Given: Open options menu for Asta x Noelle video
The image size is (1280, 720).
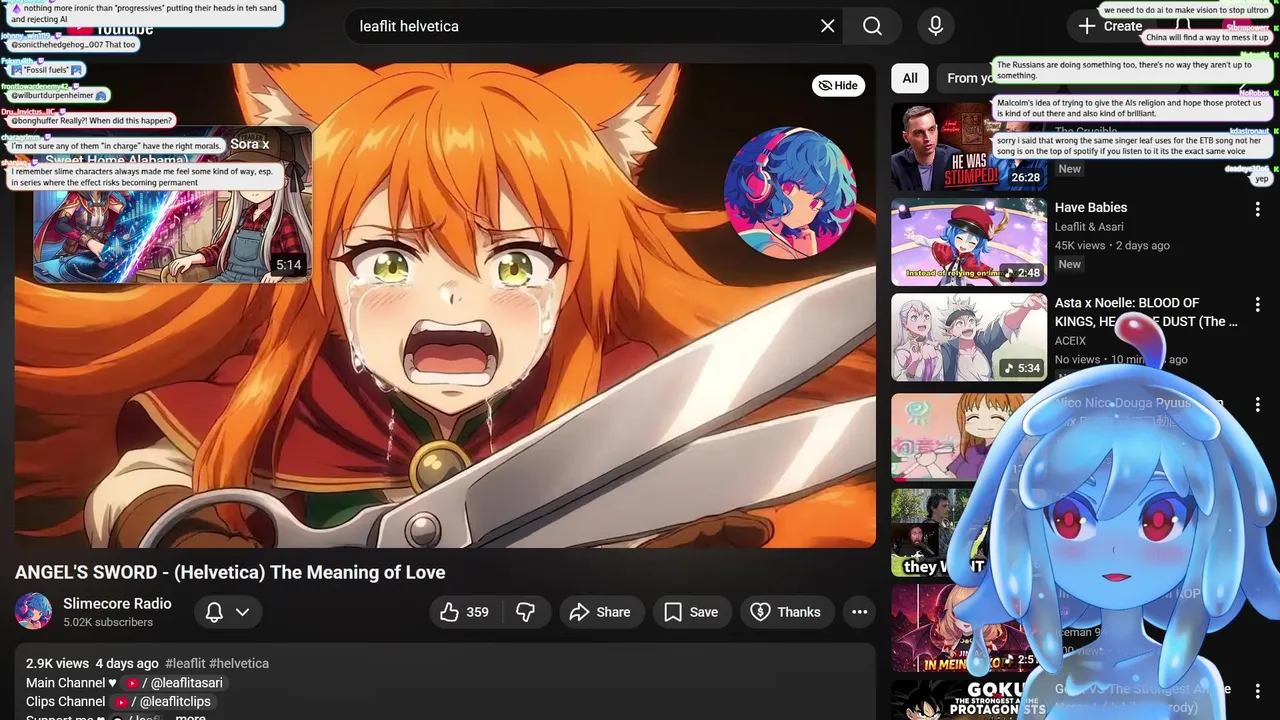Looking at the screenshot, I should tap(1257, 305).
